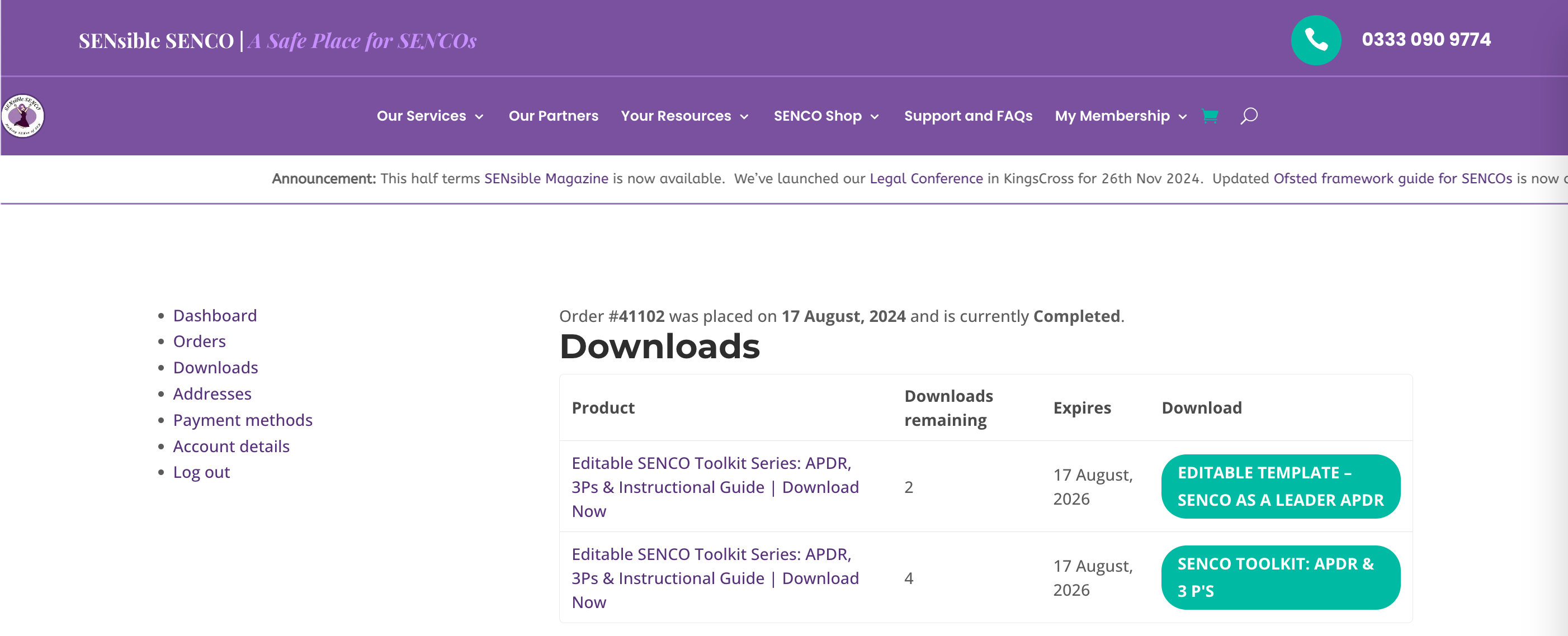Download SENCO Toolkit: APDR & 3 P's
1568x636 pixels.
point(1280,577)
